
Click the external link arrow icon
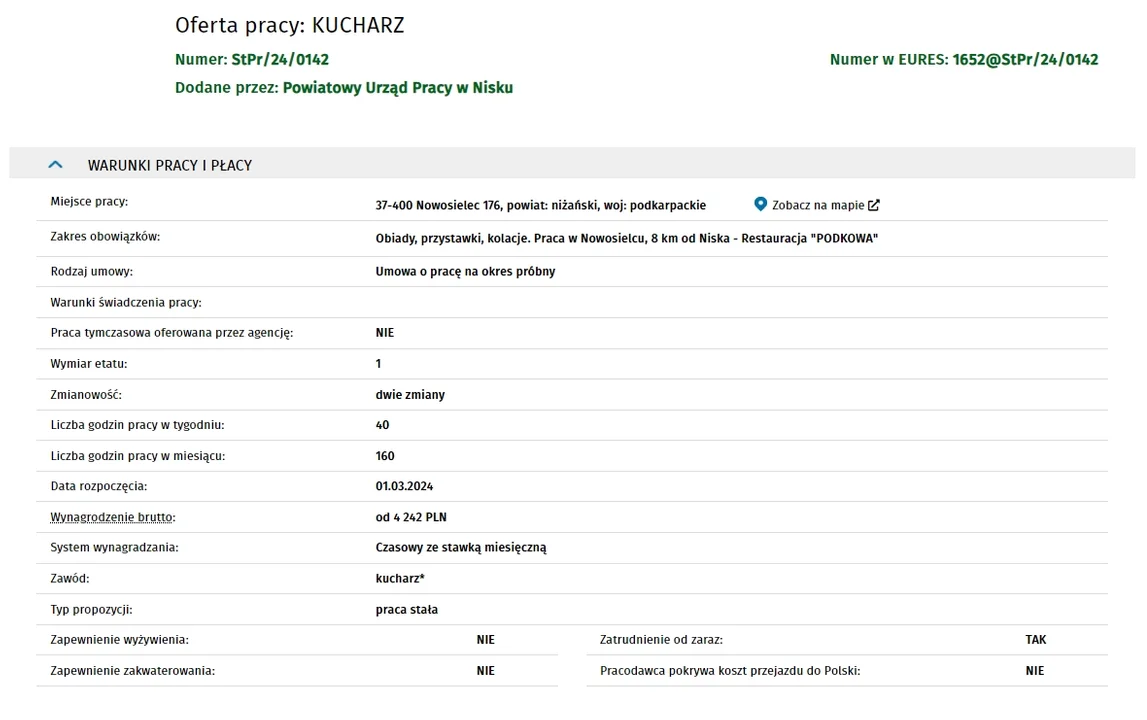[x=873, y=206]
